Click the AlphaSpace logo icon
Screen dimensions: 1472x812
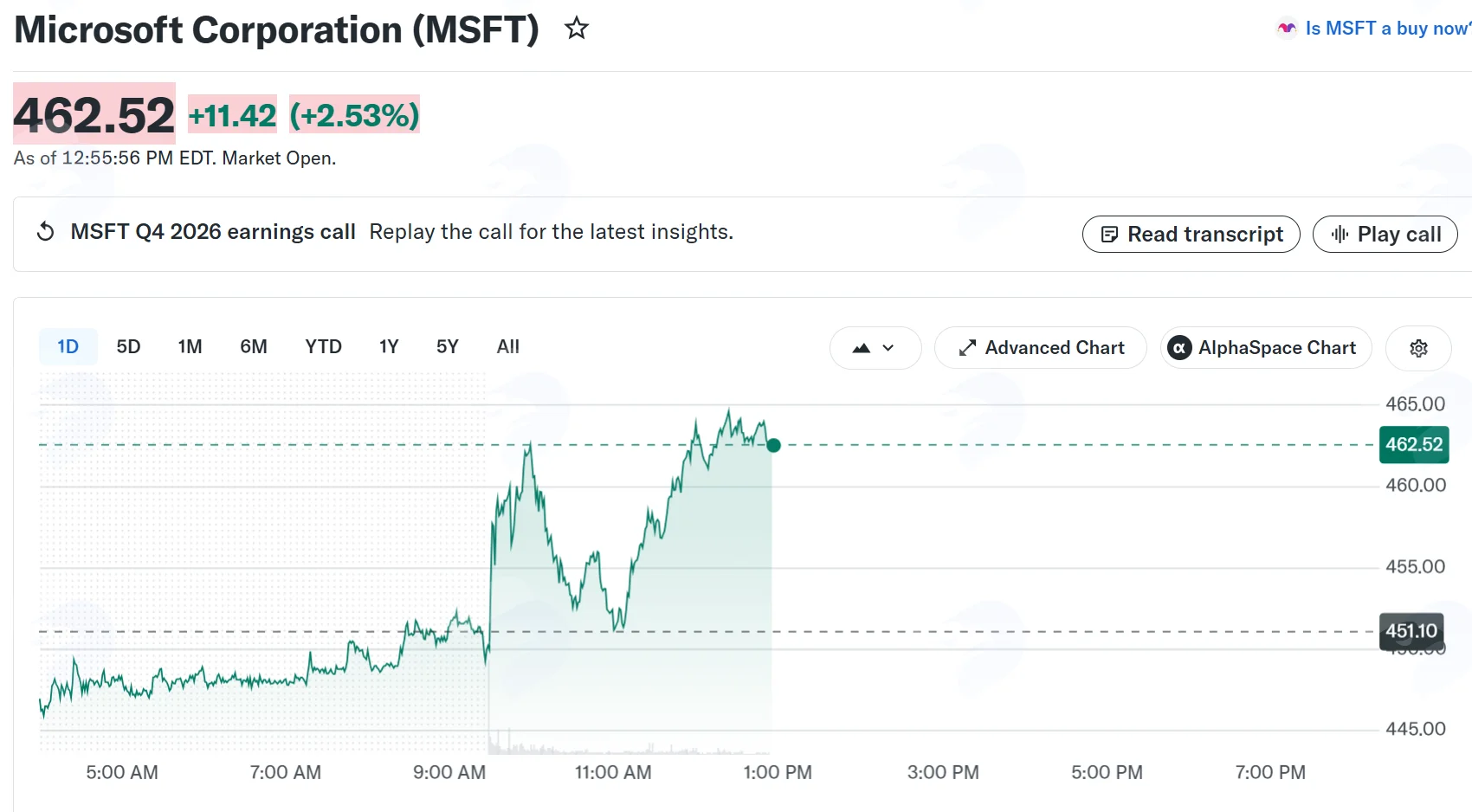coord(1179,348)
